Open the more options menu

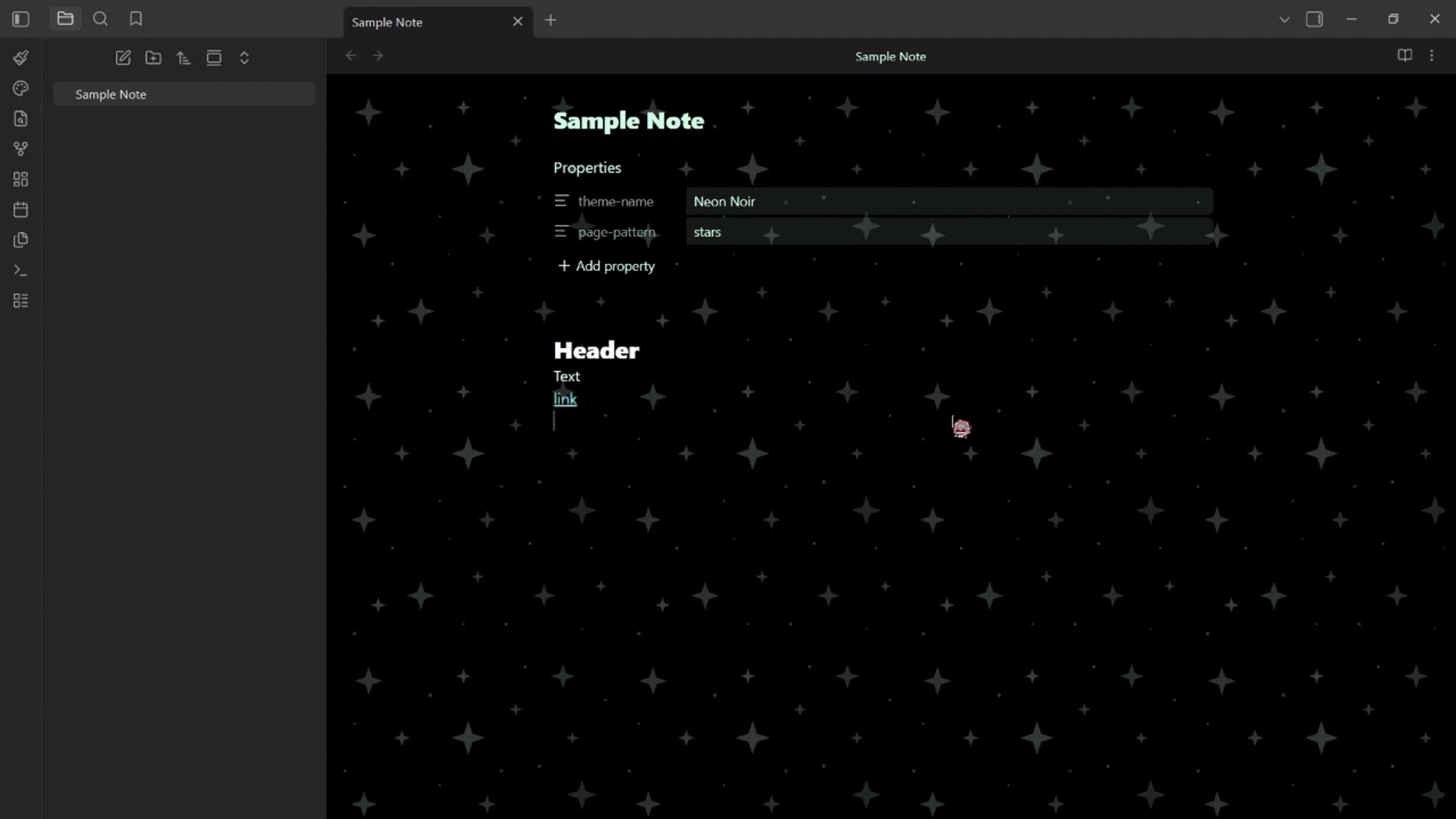(x=1432, y=55)
